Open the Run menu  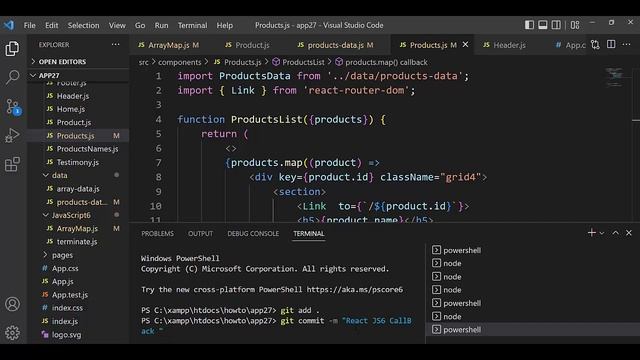161,25
